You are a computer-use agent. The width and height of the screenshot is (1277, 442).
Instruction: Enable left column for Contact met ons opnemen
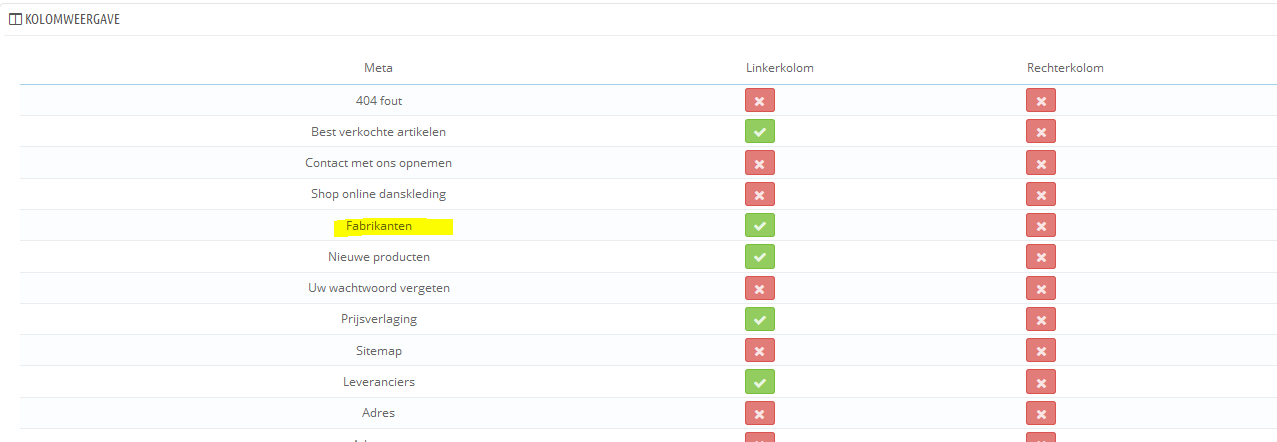coord(760,163)
